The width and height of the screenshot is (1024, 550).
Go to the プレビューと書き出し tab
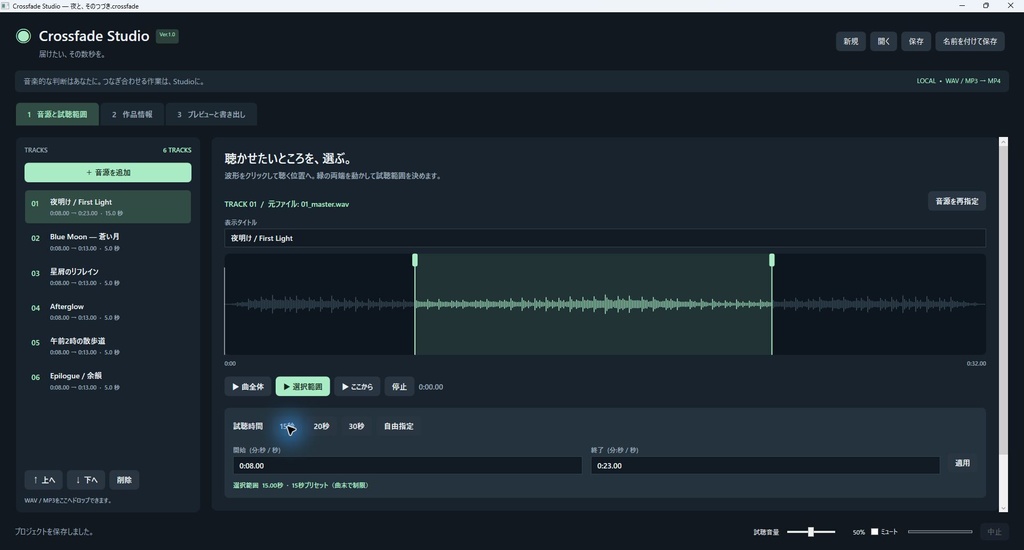(211, 114)
